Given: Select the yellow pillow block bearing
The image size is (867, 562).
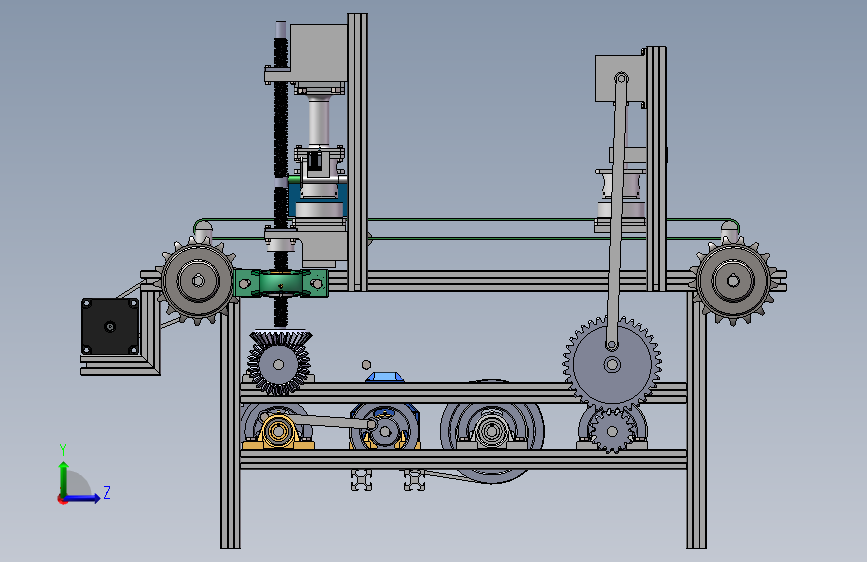Looking at the screenshot, I should pyautogui.click(x=278, y=432).
